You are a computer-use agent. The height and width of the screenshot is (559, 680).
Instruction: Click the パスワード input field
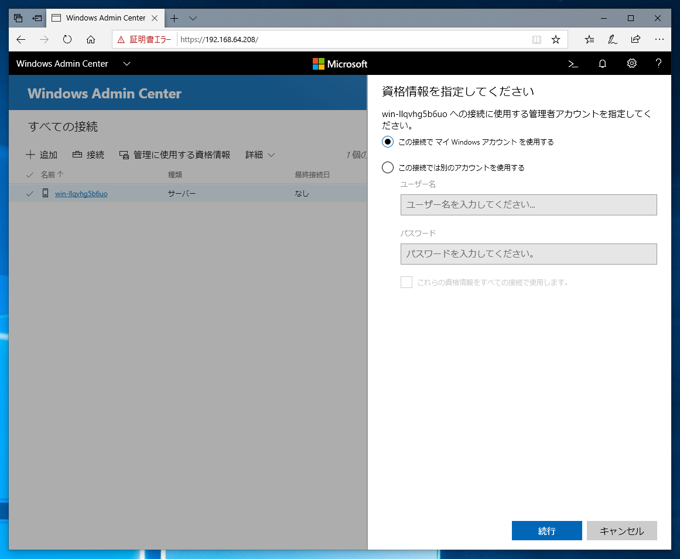[528, 254]
